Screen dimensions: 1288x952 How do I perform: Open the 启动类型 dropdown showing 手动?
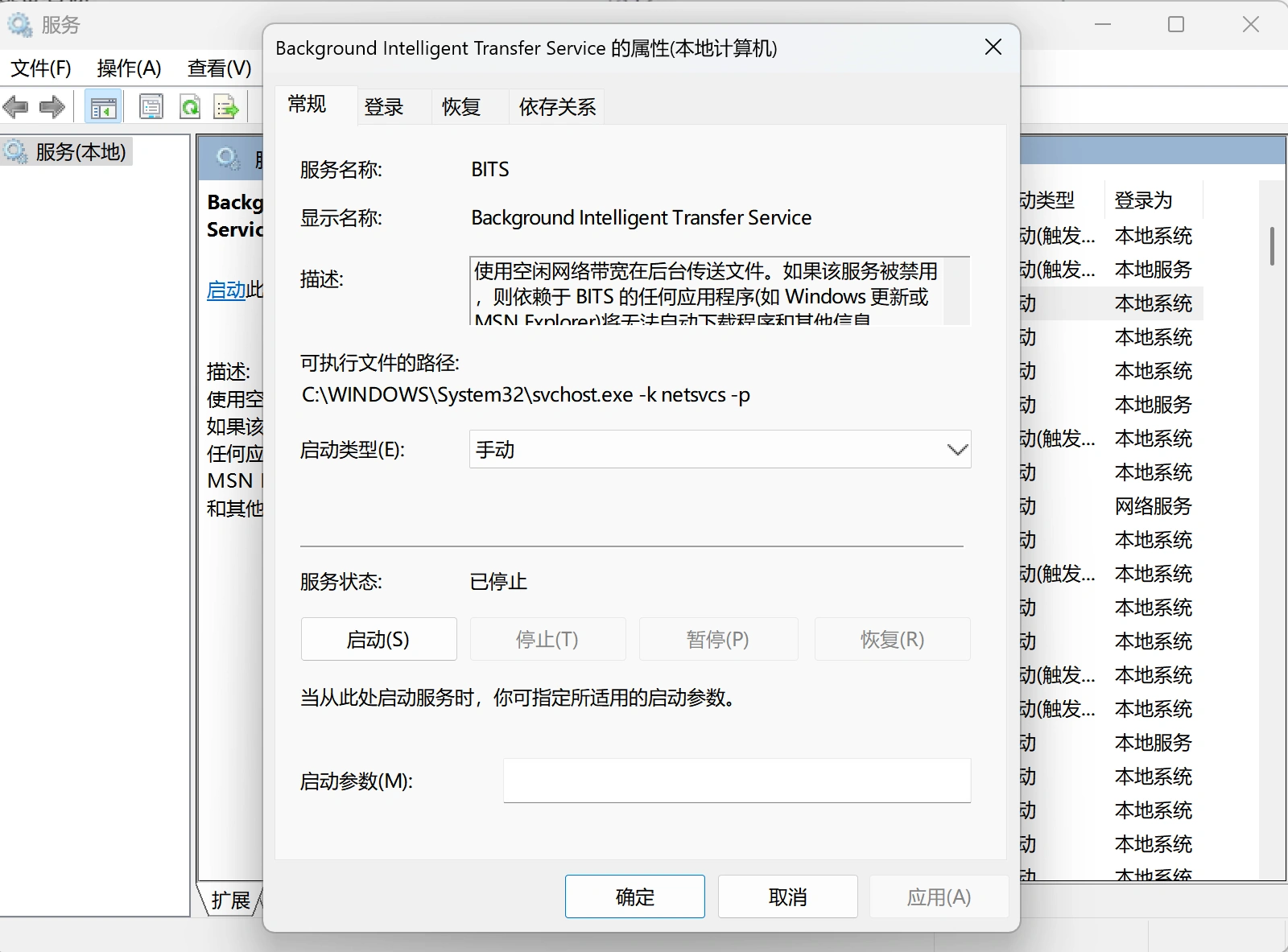pyautogui.click(x=720, y=449)
